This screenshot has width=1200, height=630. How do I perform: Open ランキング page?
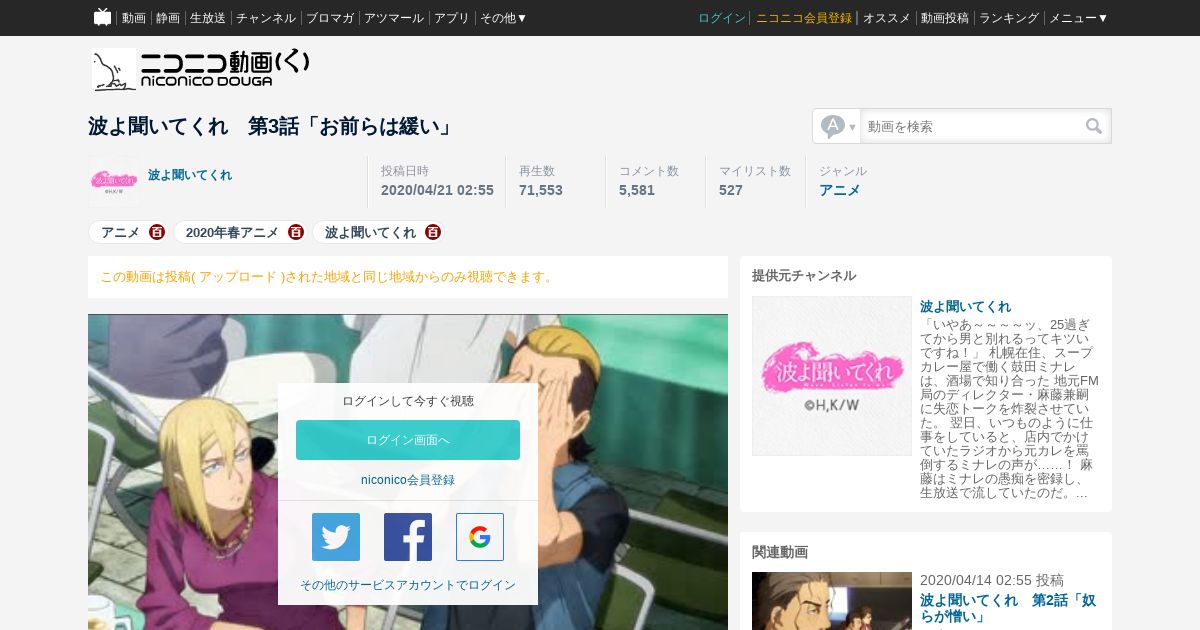tap(1009, 18)
